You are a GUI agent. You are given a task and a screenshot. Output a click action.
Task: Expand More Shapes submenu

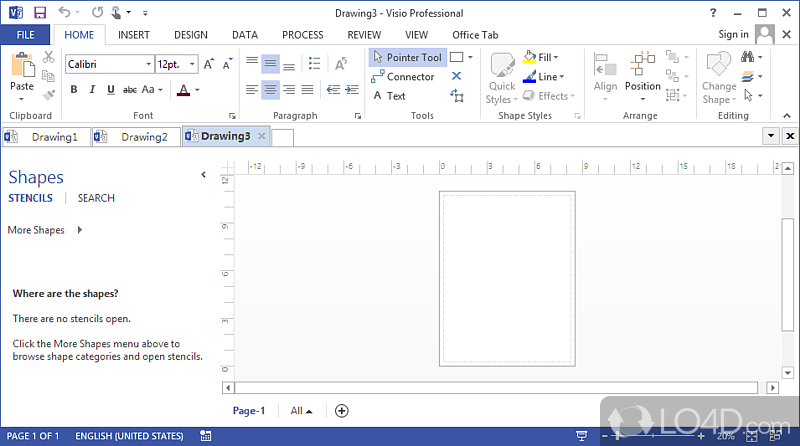[80, 230]
